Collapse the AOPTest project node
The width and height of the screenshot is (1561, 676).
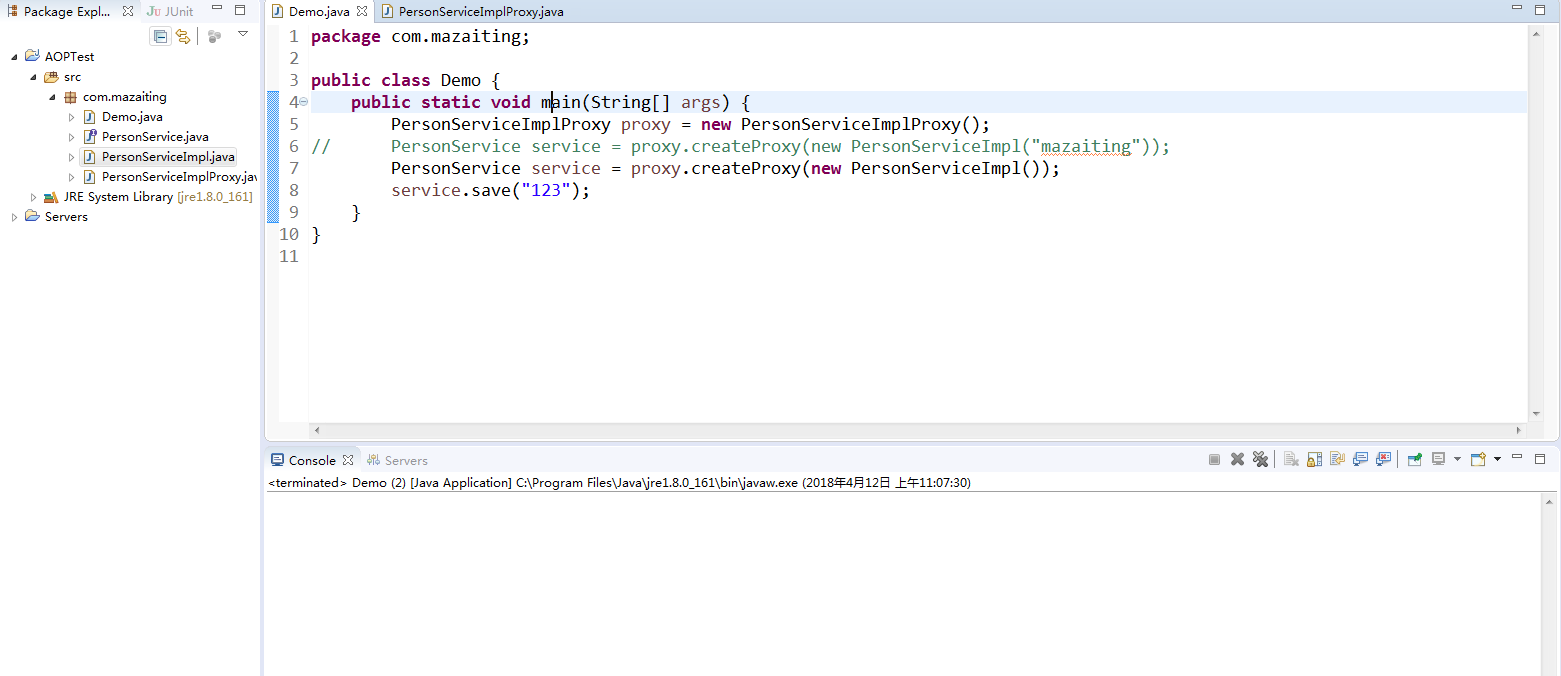pyautogui.click(x=14, y=57)
